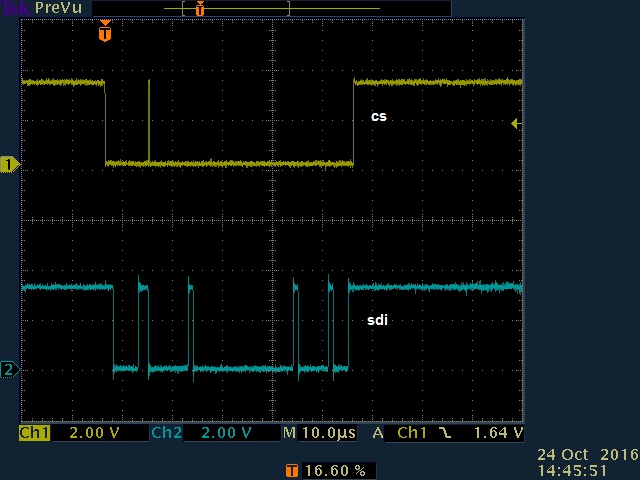Image resolution: width=640 pixels, height=480 pixels.
Task: Click the yellow trigger level arrow
Action: click(x=516, y=123)
